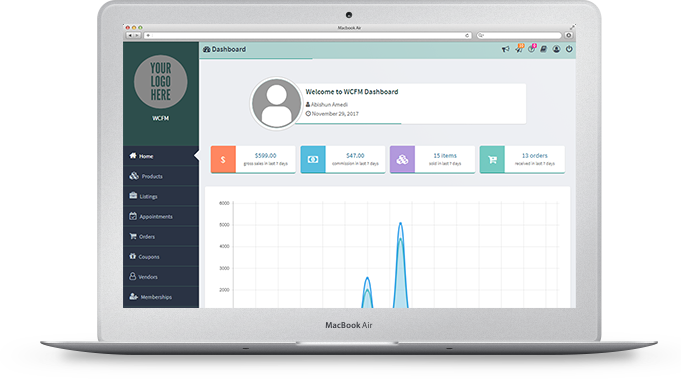The width and height of the screenshot is (681, 379).
Task: Click the purple cubes items sold icon
Action: [x=402, y=159]
